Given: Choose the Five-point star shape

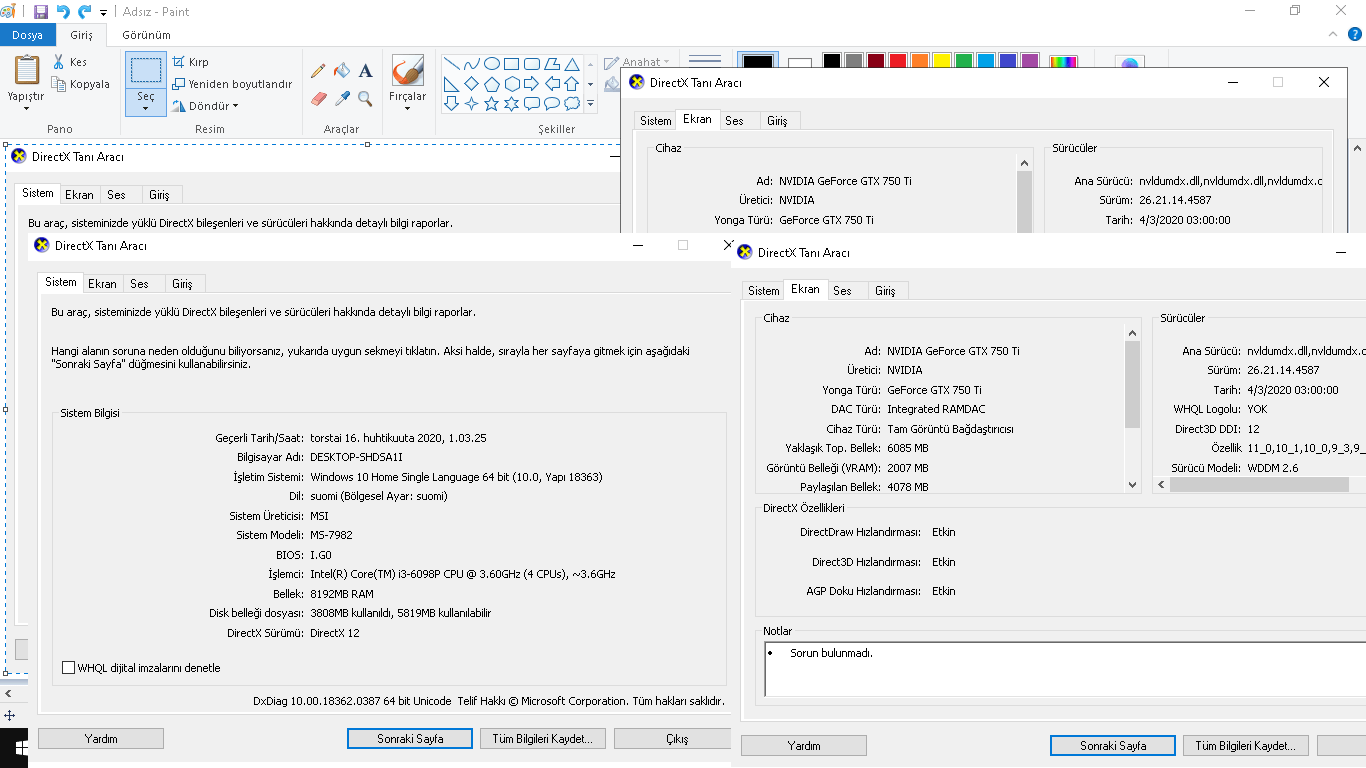Looking at the screenshot, I should [491, 103].
